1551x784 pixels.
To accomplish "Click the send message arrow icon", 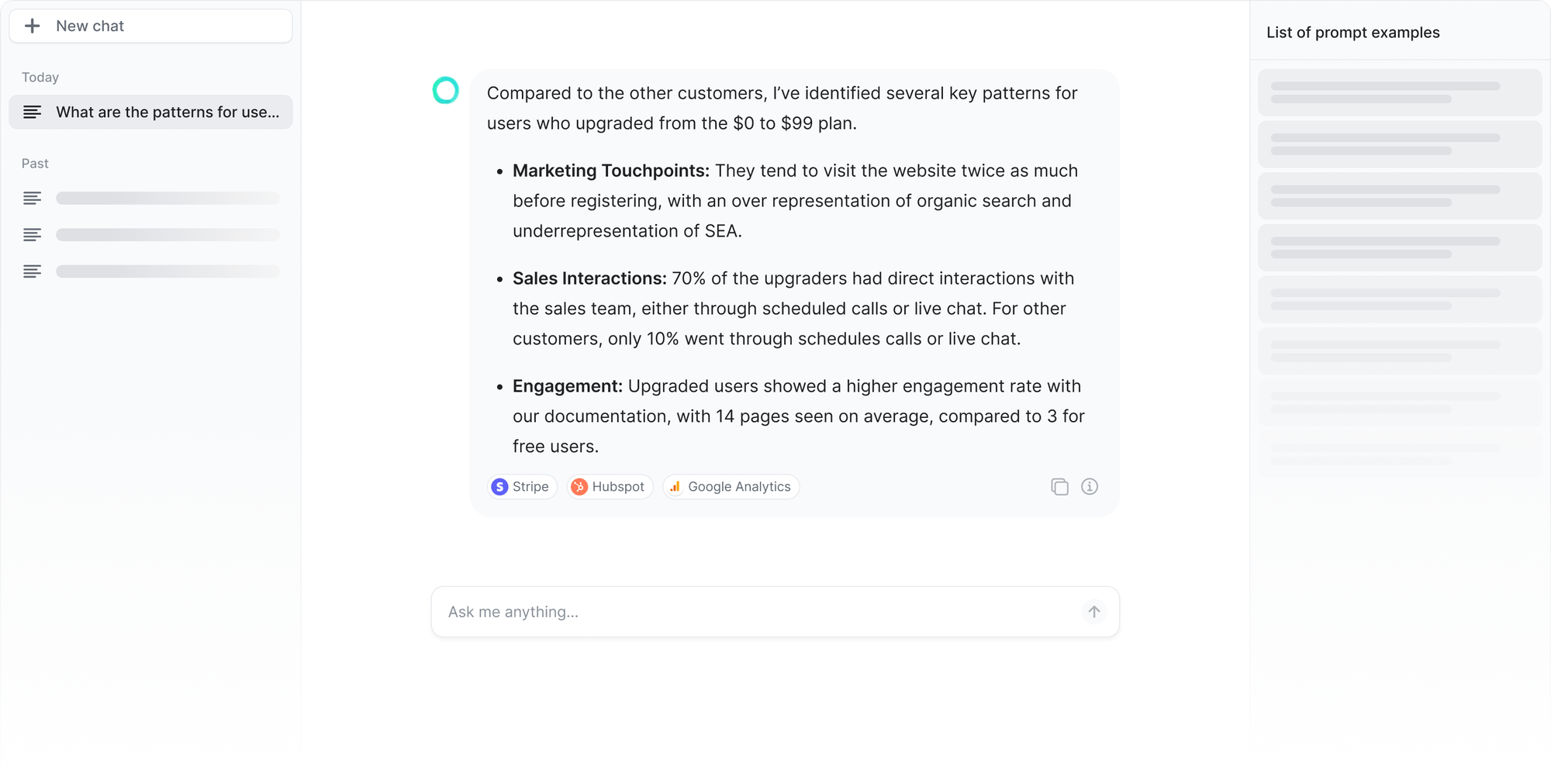I will coord(1093,611).
